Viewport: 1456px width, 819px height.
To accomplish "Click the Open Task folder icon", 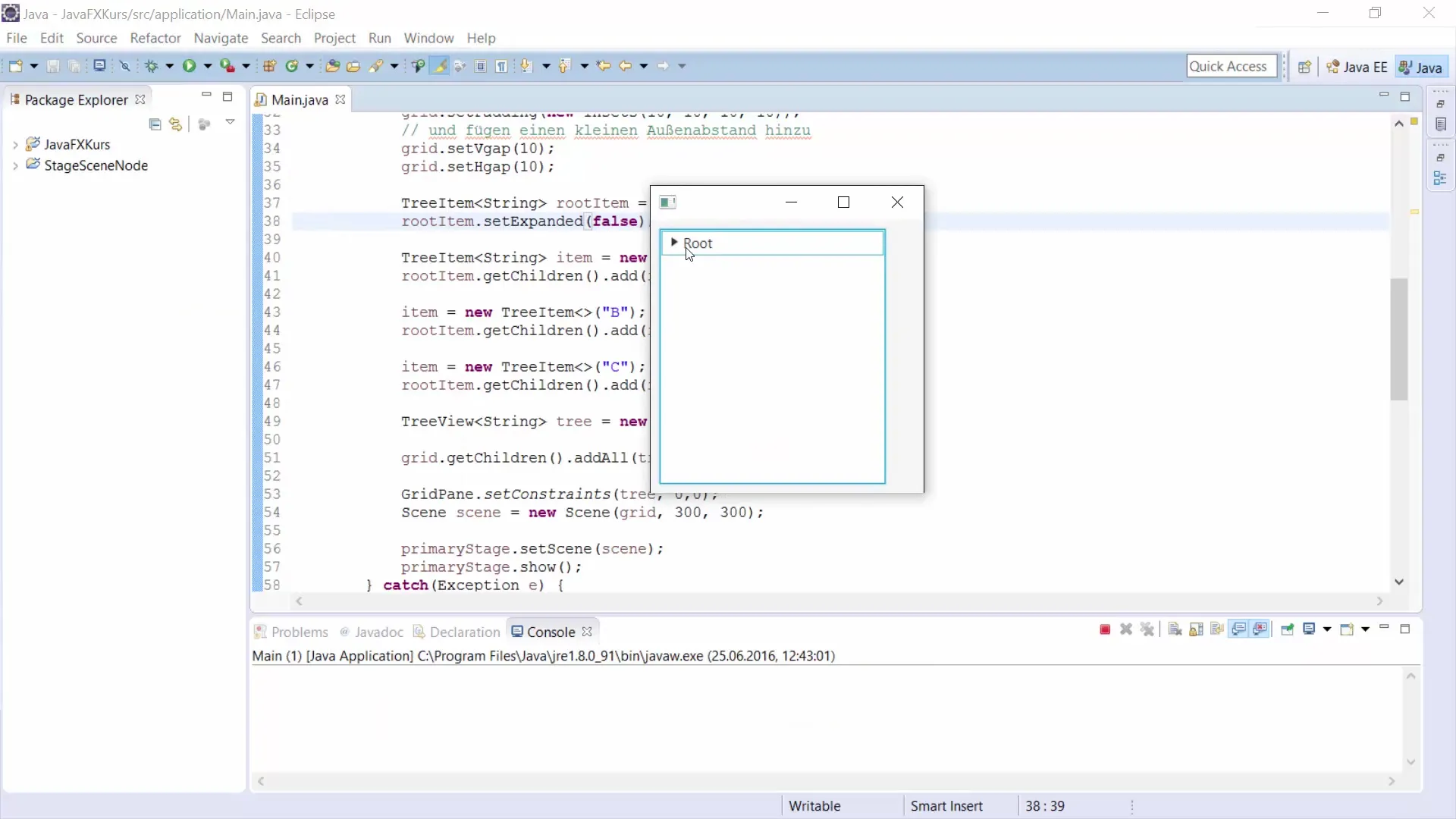I will 353,66.
